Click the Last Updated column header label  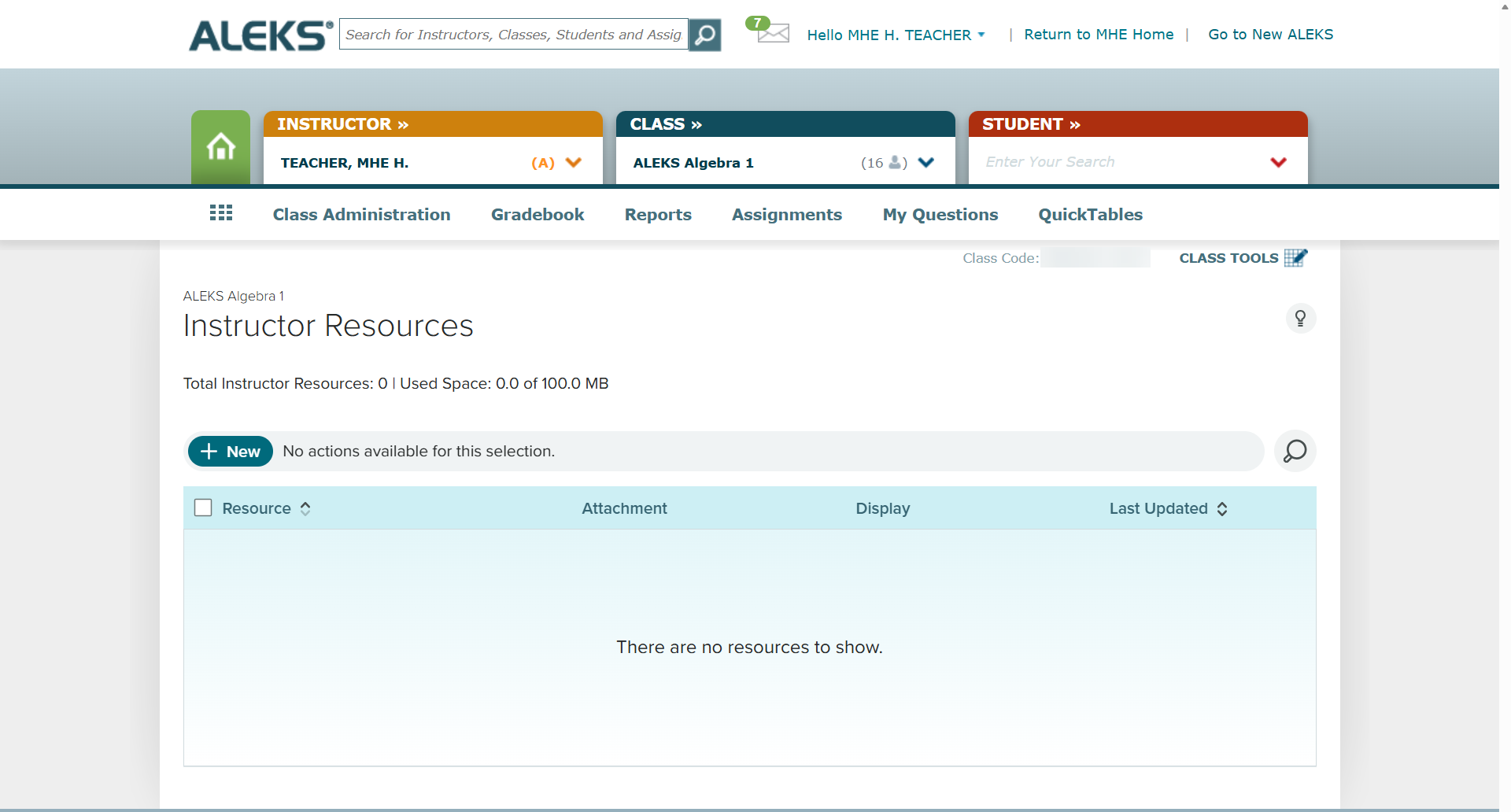point(1158,509)
